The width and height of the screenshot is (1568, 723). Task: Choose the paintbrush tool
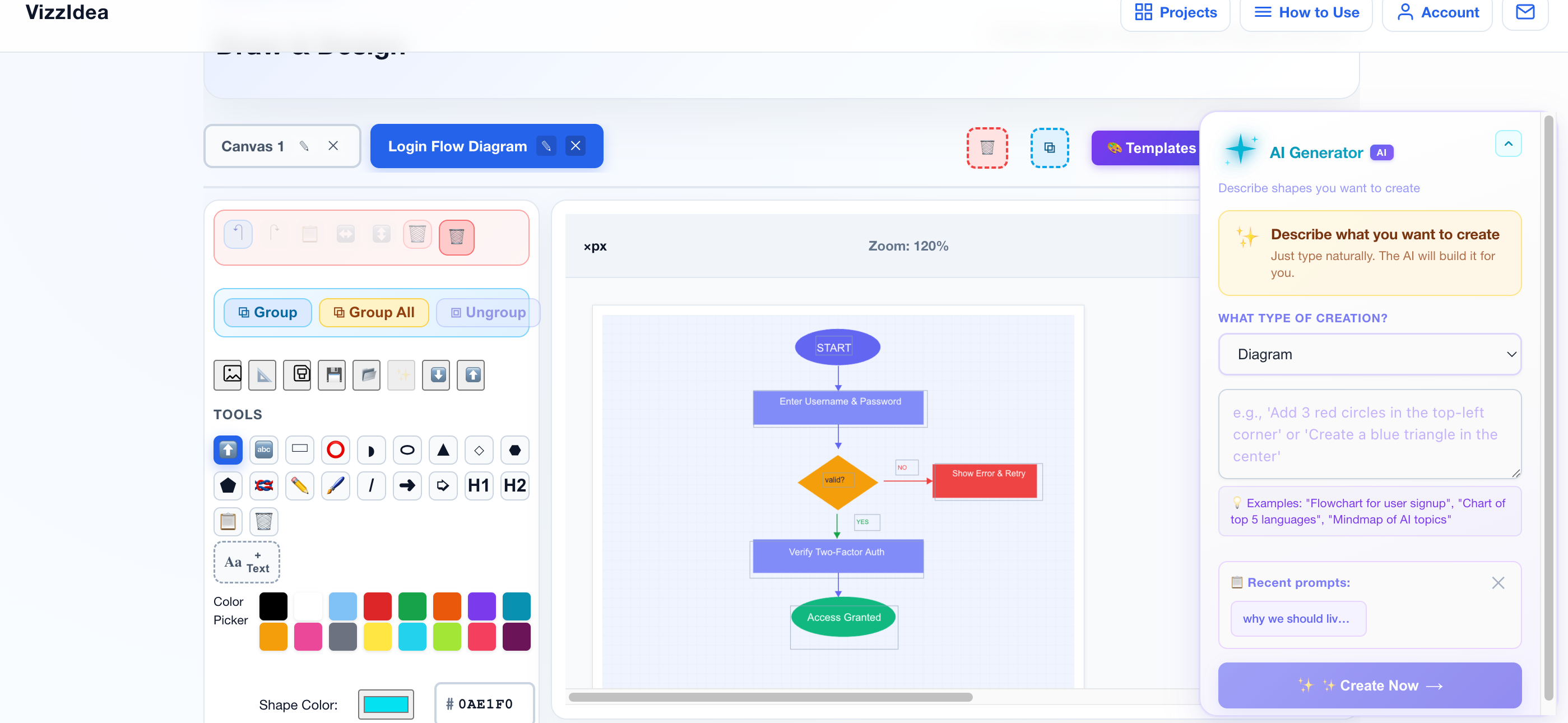click(335, 486)
